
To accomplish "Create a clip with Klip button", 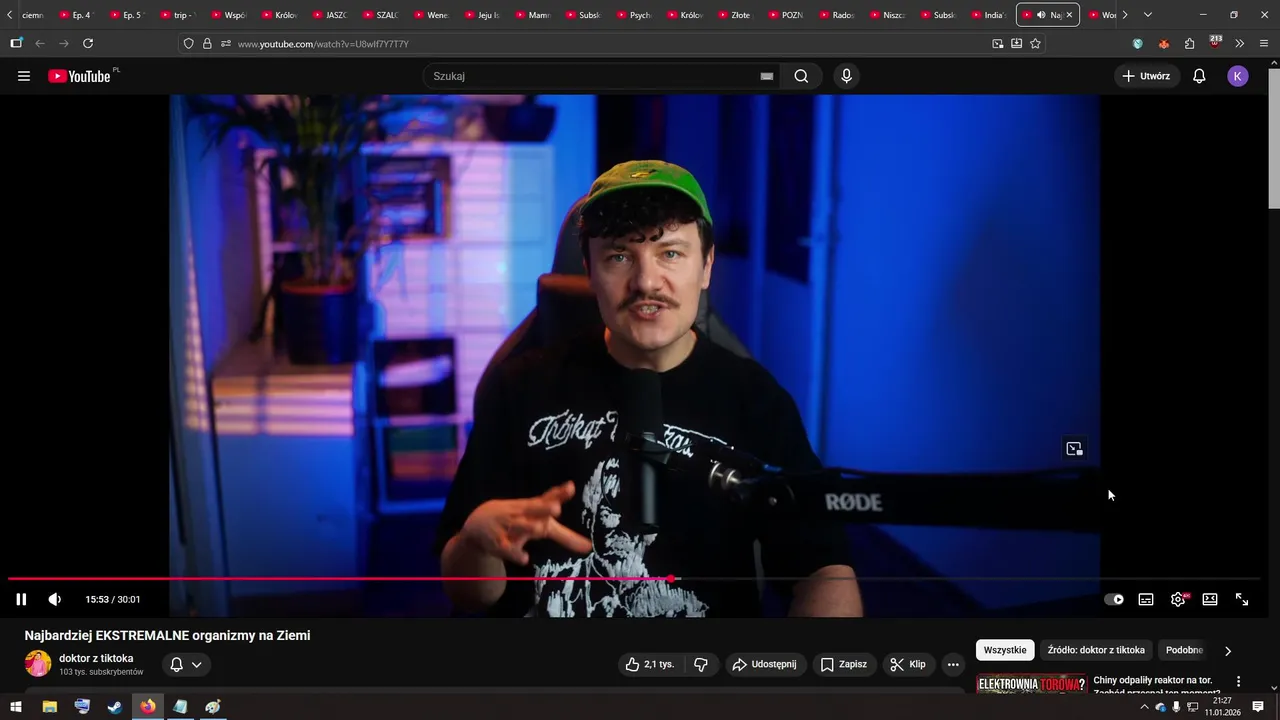I will click(x=908, y=664).
